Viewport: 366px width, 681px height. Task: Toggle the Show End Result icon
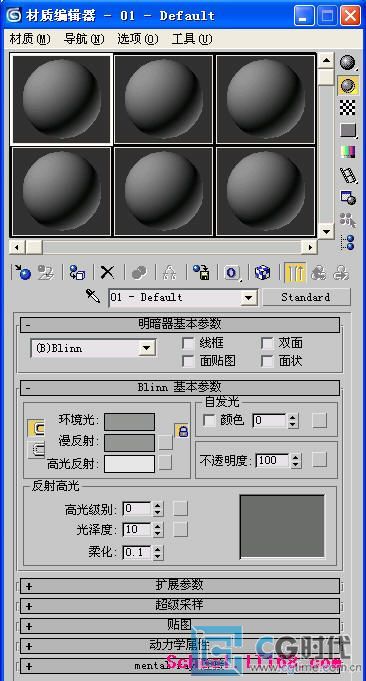(x=295, y=273)
